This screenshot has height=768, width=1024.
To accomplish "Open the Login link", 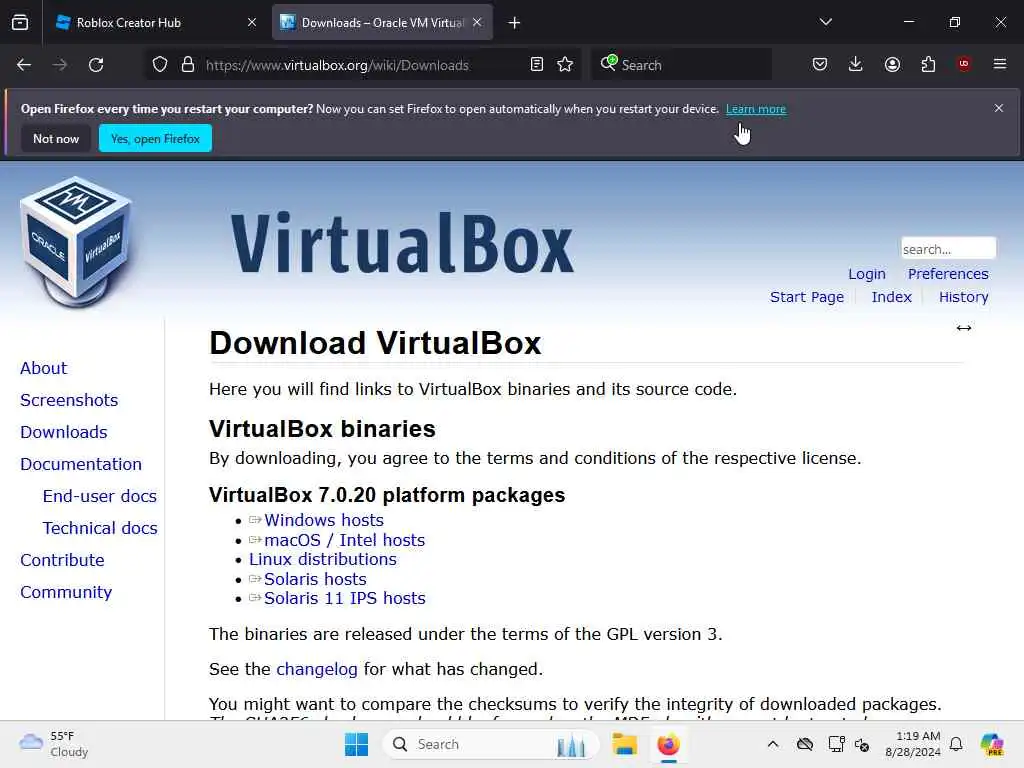I will [867, 274].
